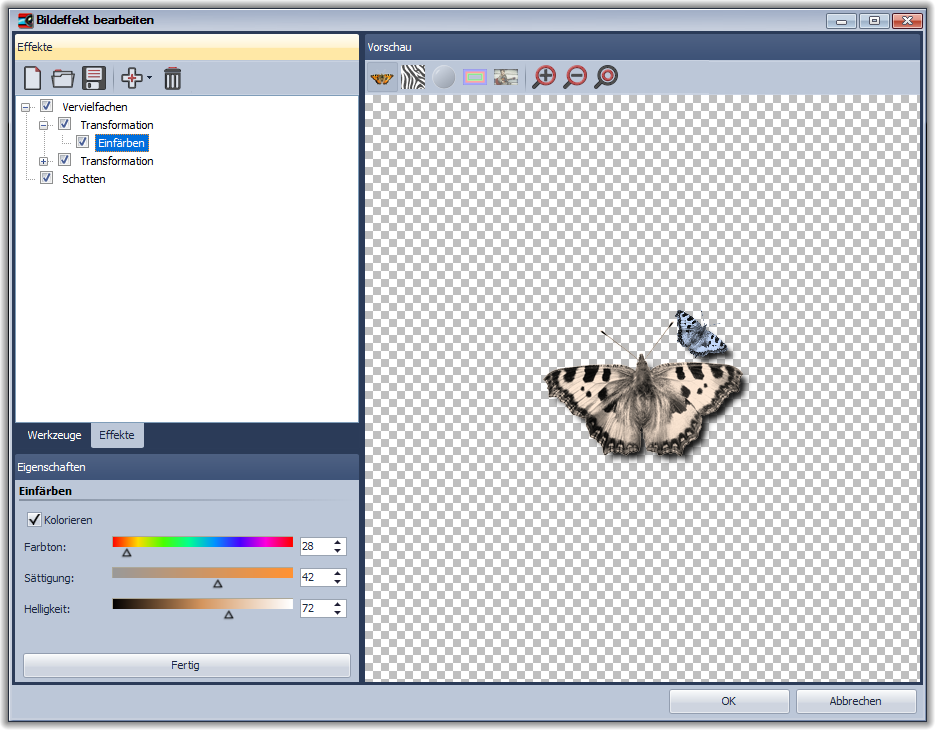This screenshot has height=730, width=935.
Task: Select the butterfly preview image
Action: (382, 77)
